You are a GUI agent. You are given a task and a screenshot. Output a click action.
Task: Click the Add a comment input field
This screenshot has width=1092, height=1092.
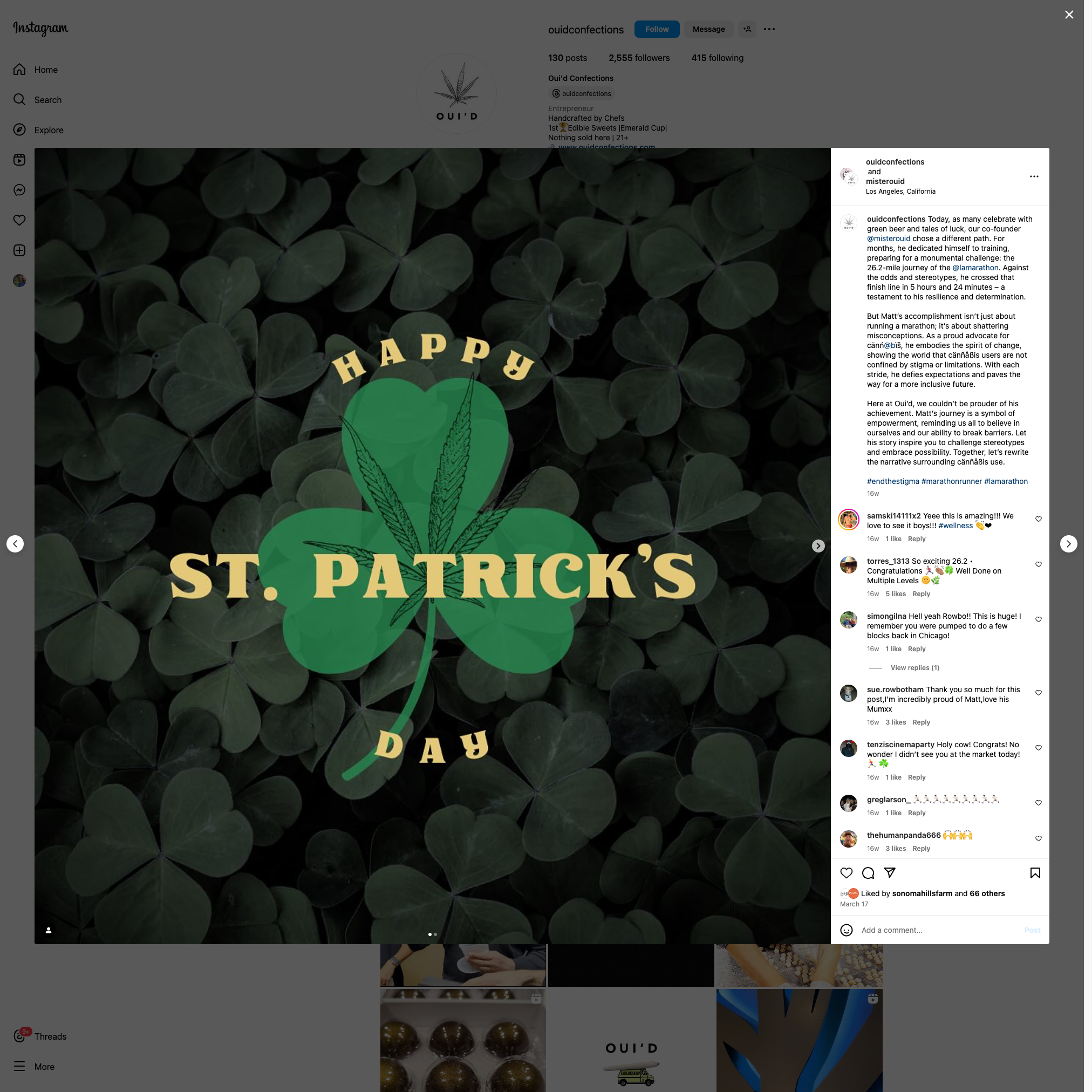(939, 930)
